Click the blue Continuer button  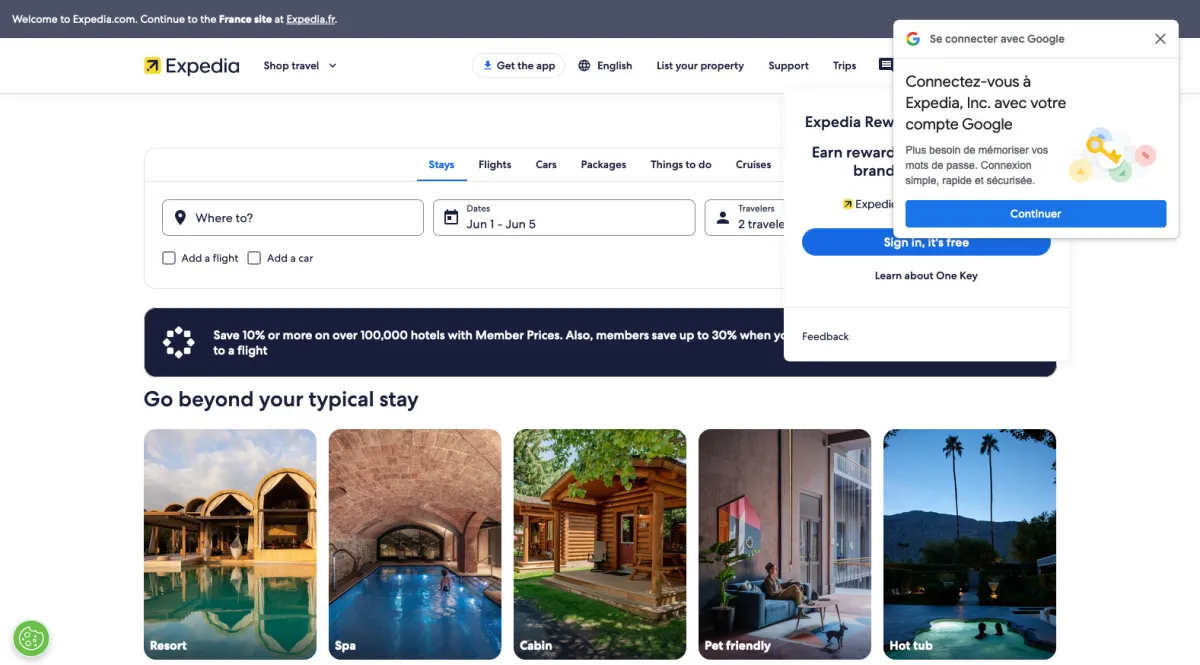pyautogui.click(x=1036, y=214)
